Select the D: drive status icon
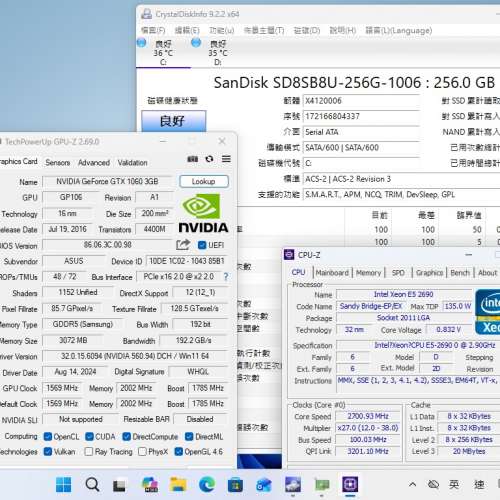This screenshot has width=500, height=500. pyautogui.click(x=196, y=43)
